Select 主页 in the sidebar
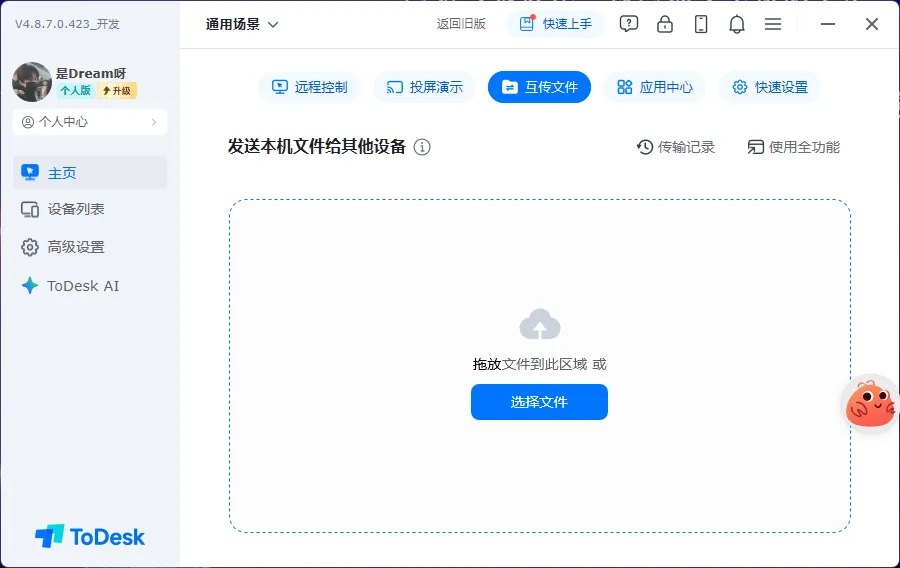Screen dimensions: 900x568 90,173
